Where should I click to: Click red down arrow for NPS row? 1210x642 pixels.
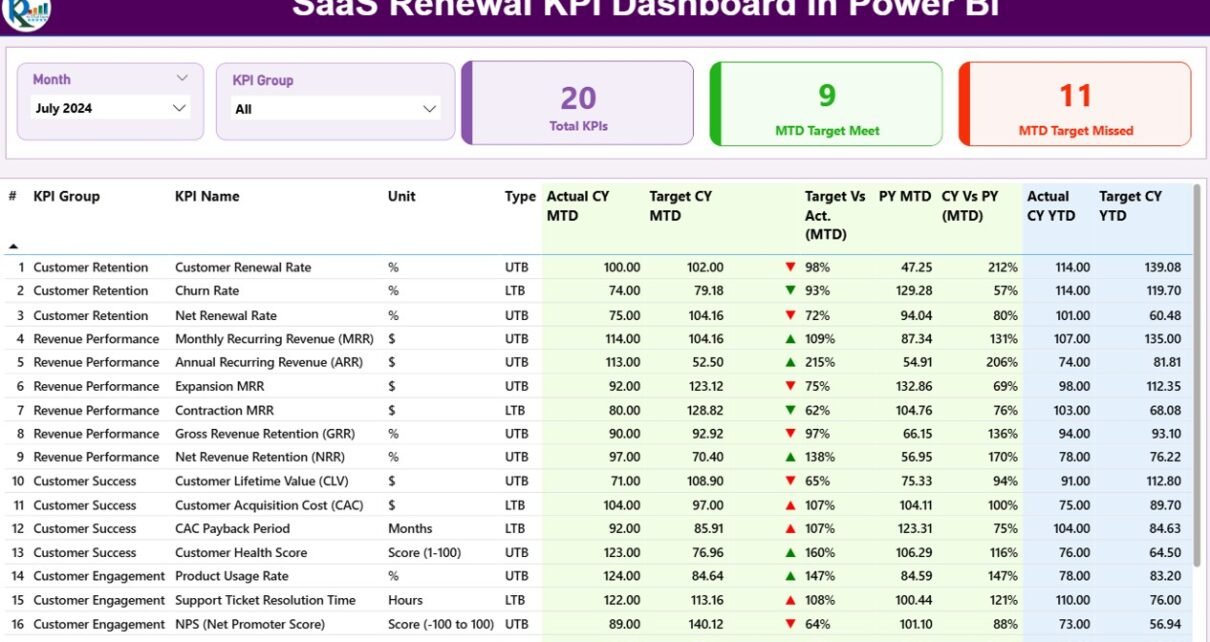(x=790, y=624)
